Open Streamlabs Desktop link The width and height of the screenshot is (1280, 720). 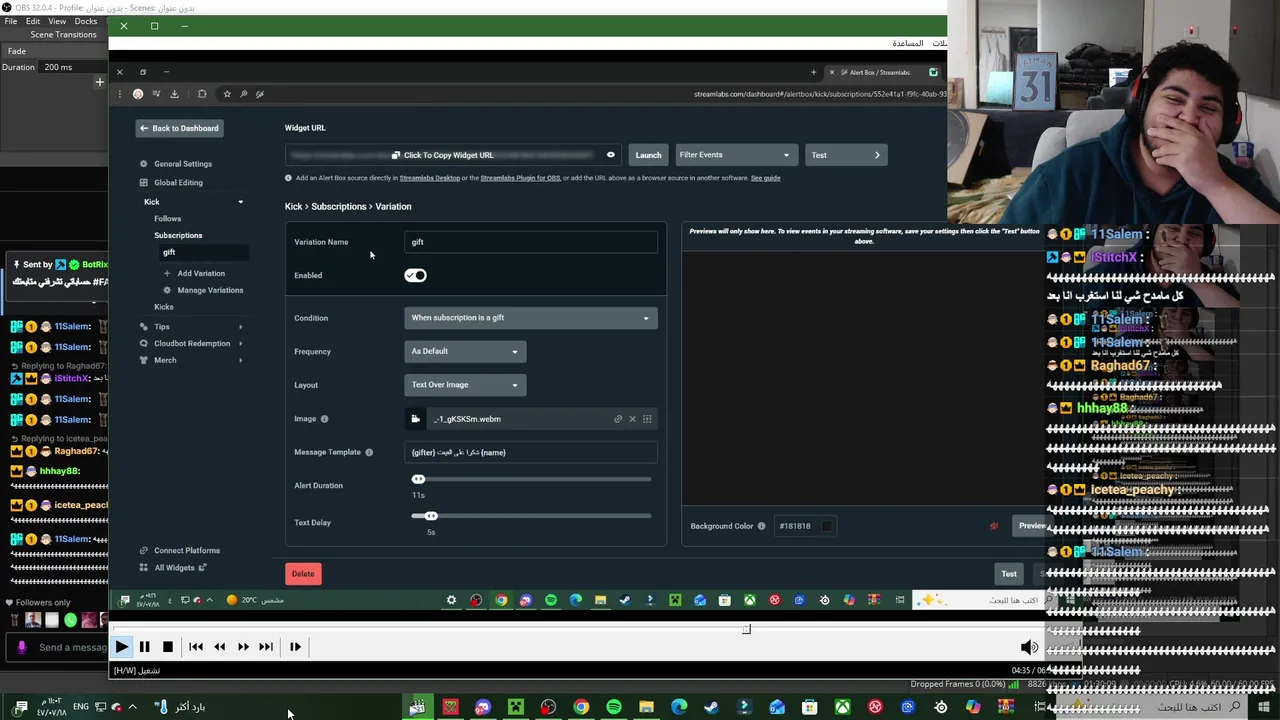click(430, 178)
